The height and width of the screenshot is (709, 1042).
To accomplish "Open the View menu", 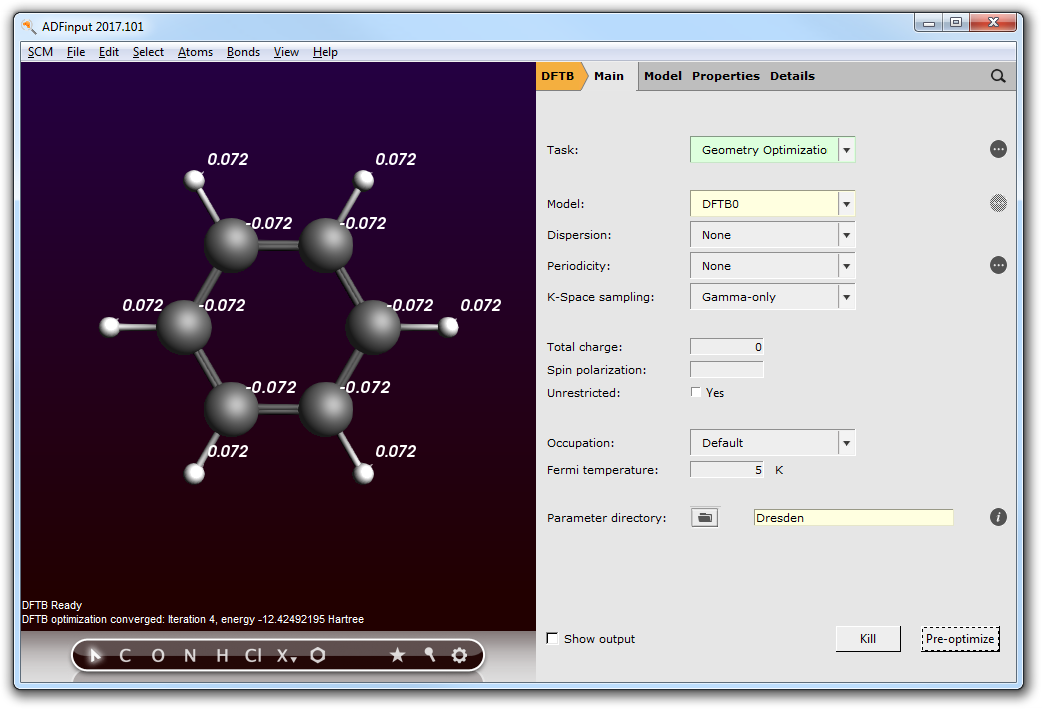I will [x=286, y=52].
